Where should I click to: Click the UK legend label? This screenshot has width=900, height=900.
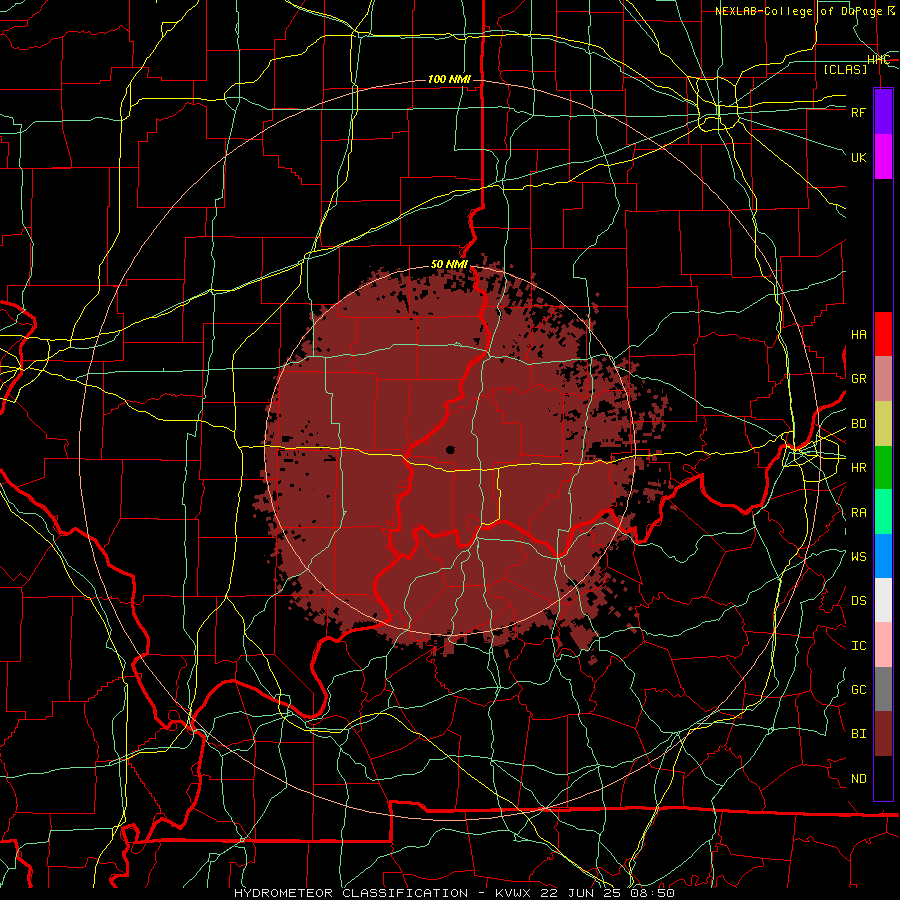coord(859,157)
